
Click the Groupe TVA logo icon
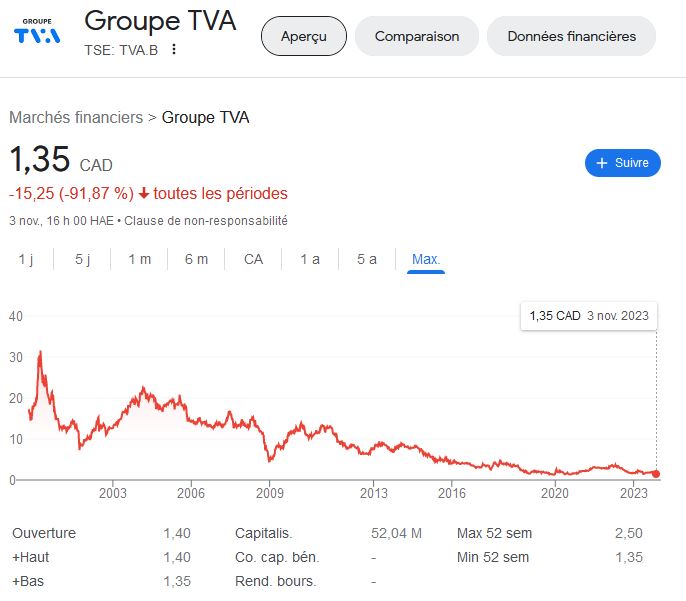tap(37, 33)
